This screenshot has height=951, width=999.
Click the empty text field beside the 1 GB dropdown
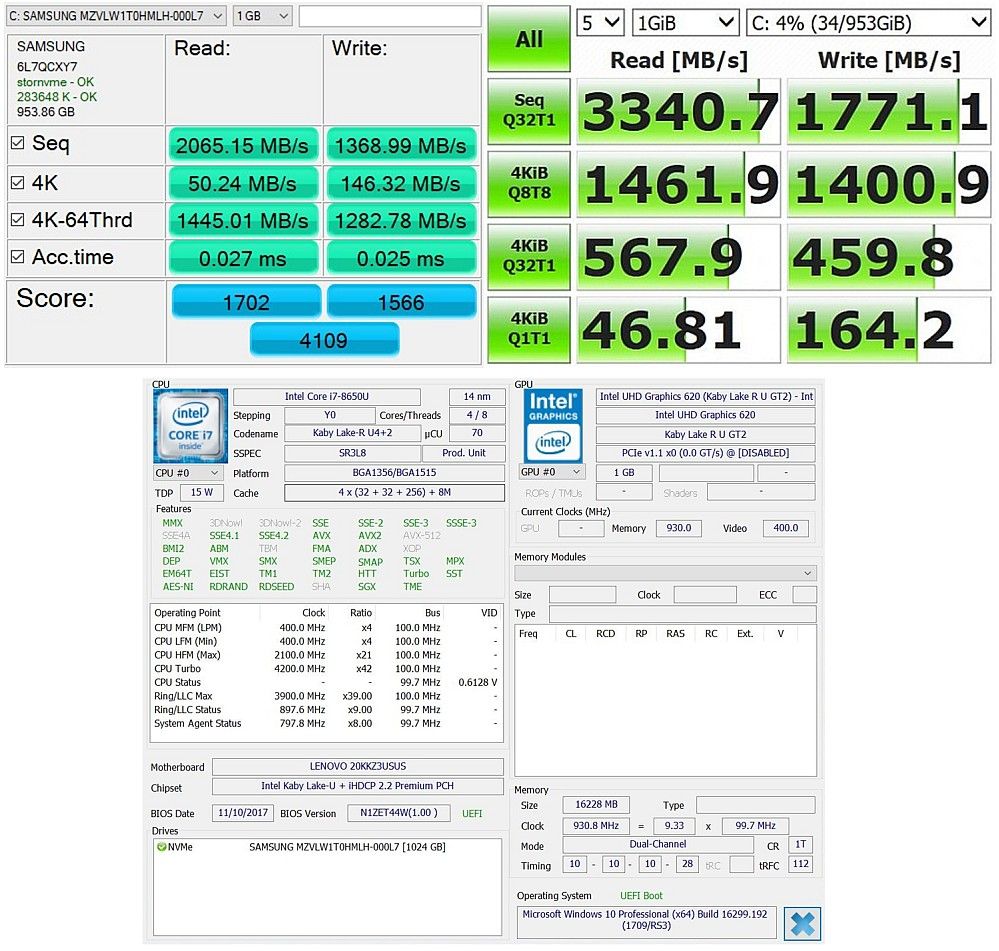390,16
